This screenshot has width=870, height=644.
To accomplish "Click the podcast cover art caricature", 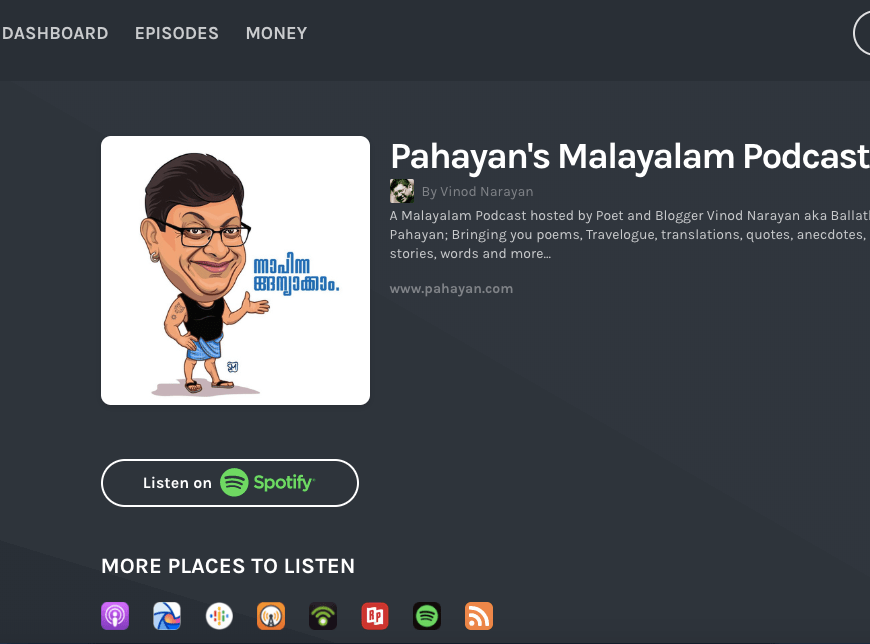I will click(x=235, y=270).
